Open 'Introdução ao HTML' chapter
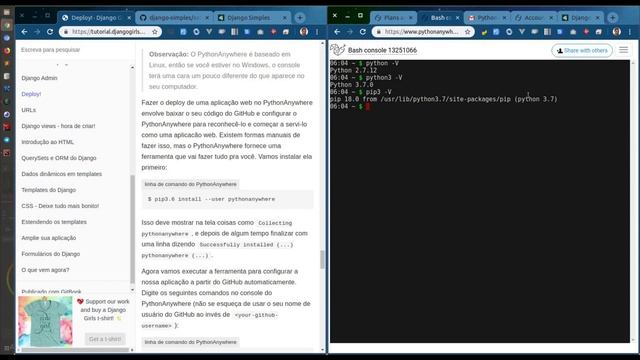The image size is (640, 360). point(47,142)
